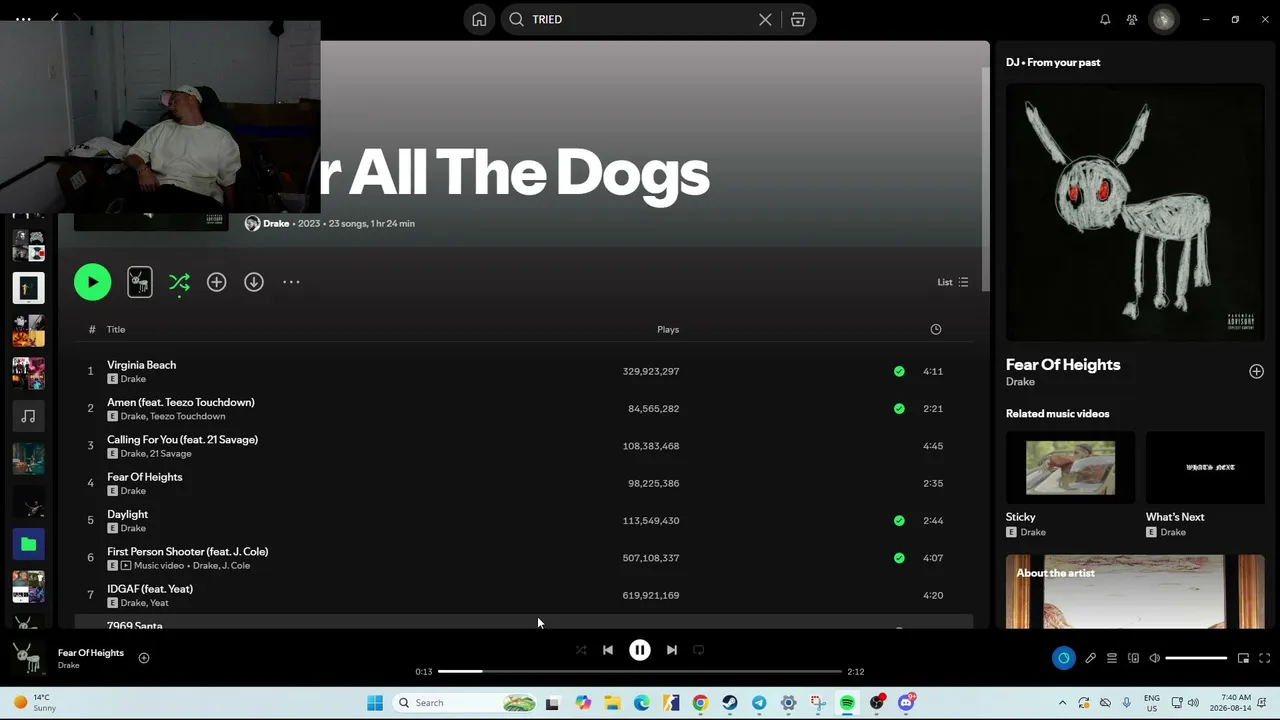1280x720 pixels.
Task: Open more options for the album
Action: point(291,282)
